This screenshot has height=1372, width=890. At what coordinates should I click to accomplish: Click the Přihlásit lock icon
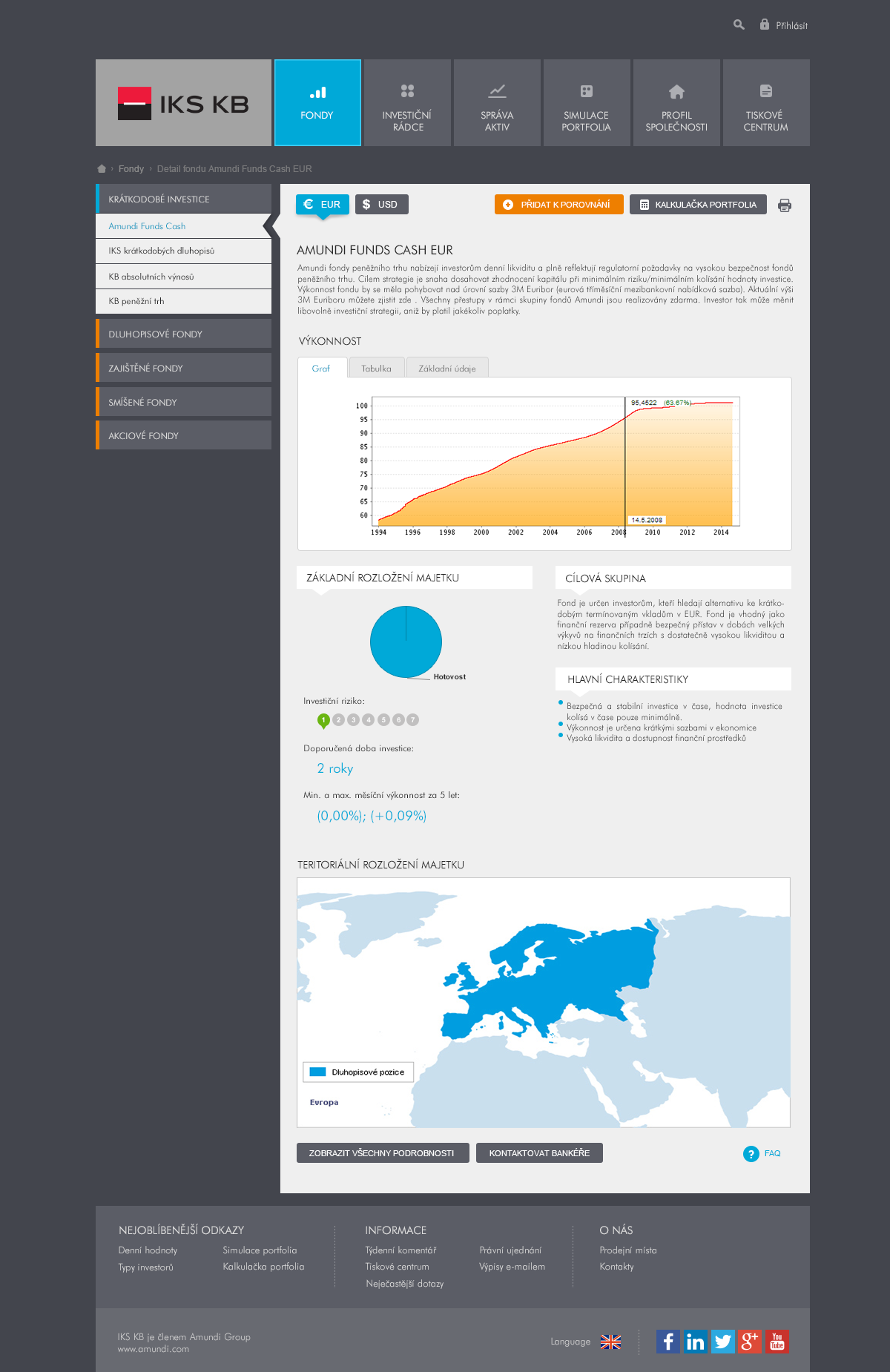pyautogui.click(x=765, y=24)
